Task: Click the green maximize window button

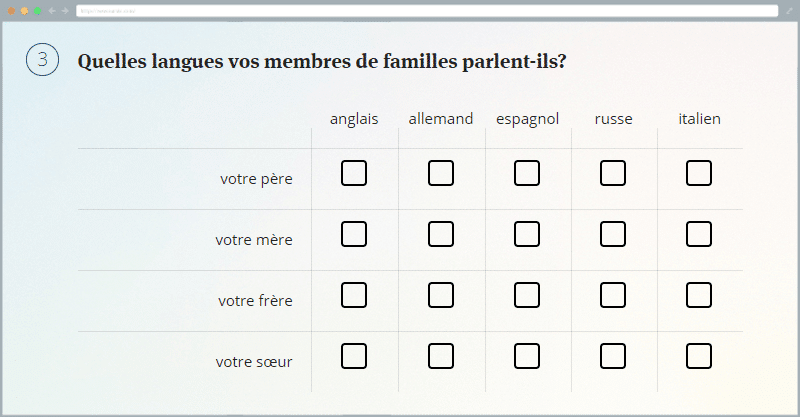Action: [37, 11]
